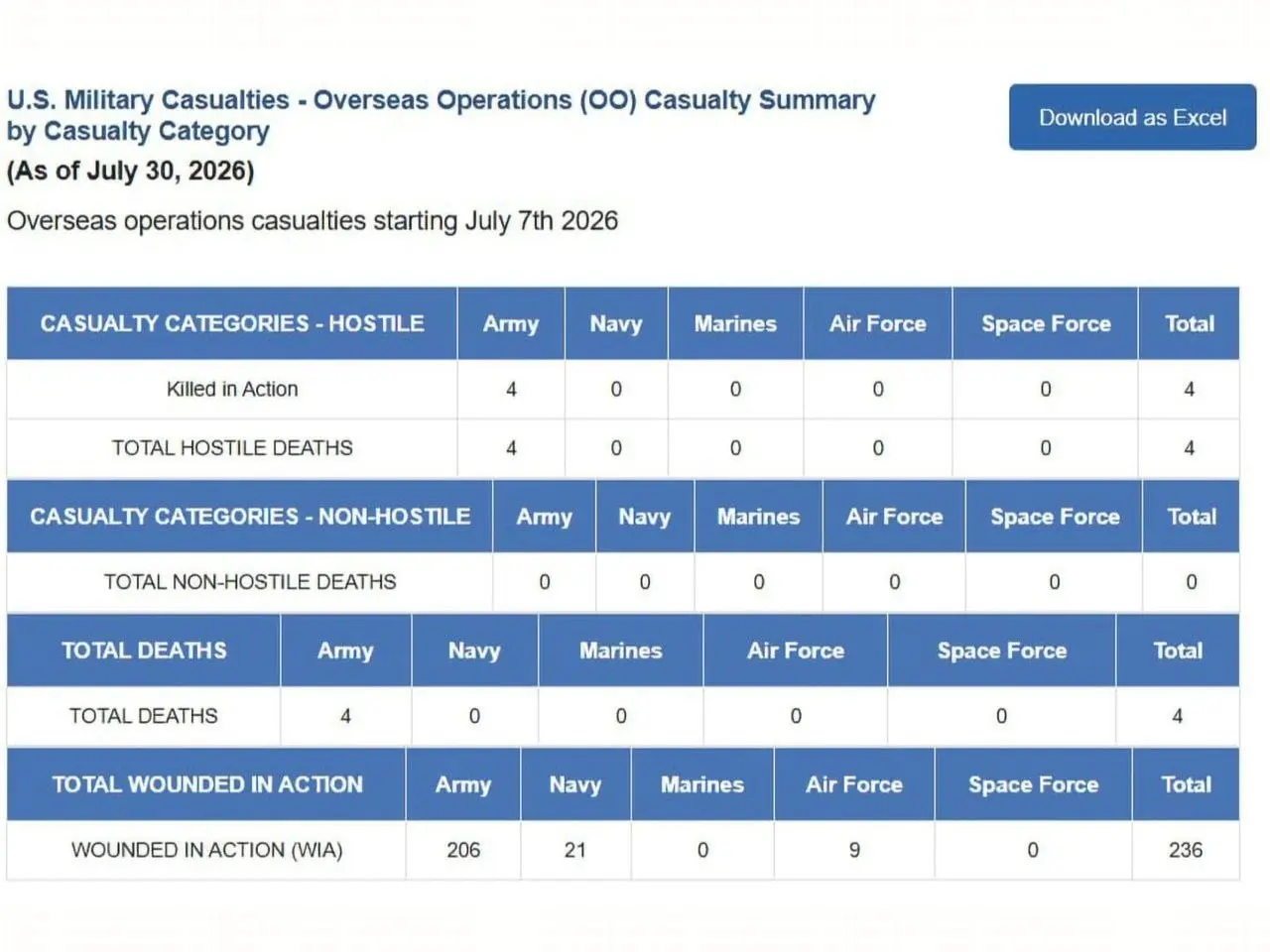The height and width of the screenshot is (952, 1270).
Task: Select the WIA Navy value 21
Action: coord(575,850)
